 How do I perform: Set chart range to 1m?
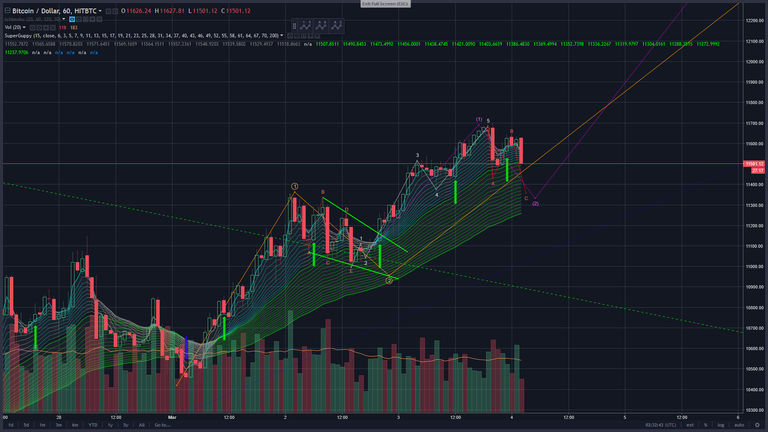coord(42,425)
